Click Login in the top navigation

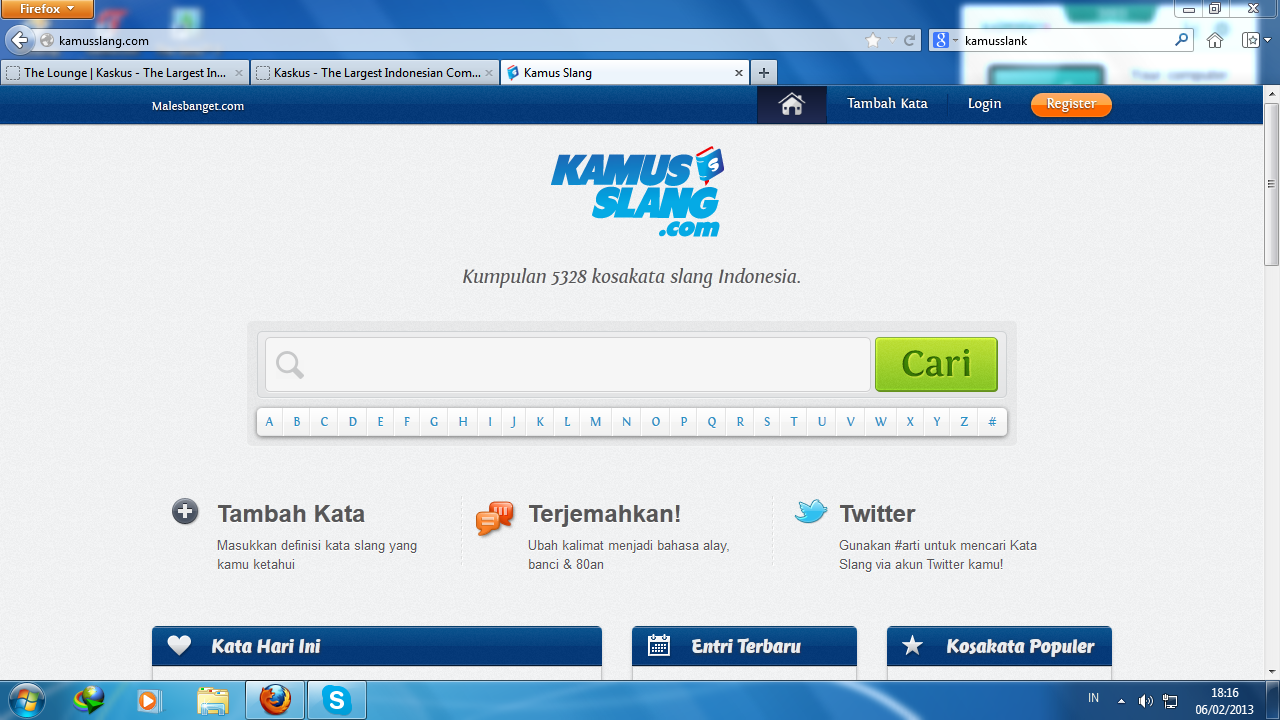pyautogui.click(x=984, y=104)
